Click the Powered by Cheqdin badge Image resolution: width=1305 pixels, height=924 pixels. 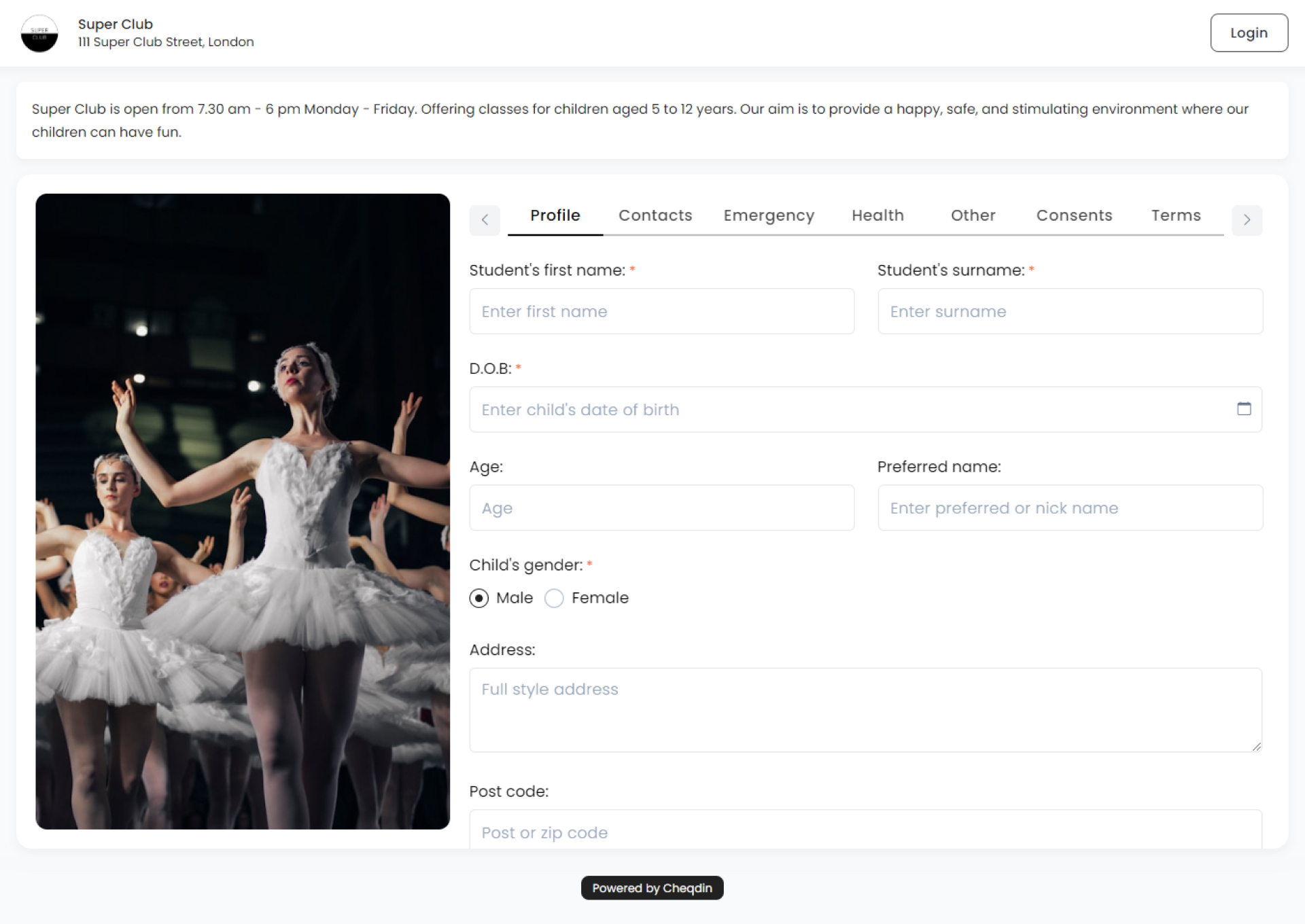coord(652,888)
